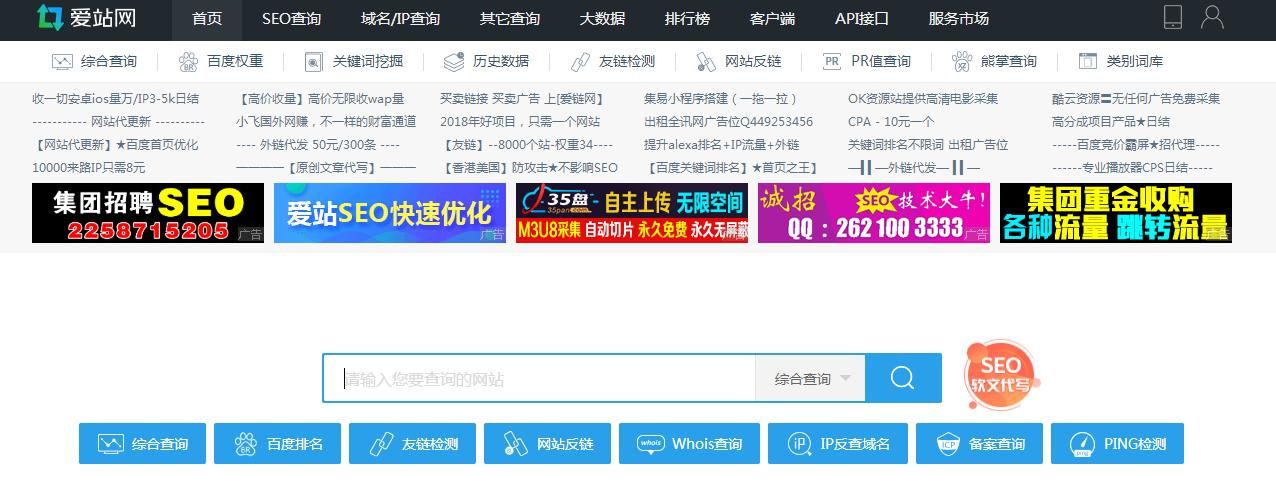The height and width of the screenshot is (495, 1276).
Task: Click the 友链检测 link icon in sub-navigation
Action: (x=581, y=61)
